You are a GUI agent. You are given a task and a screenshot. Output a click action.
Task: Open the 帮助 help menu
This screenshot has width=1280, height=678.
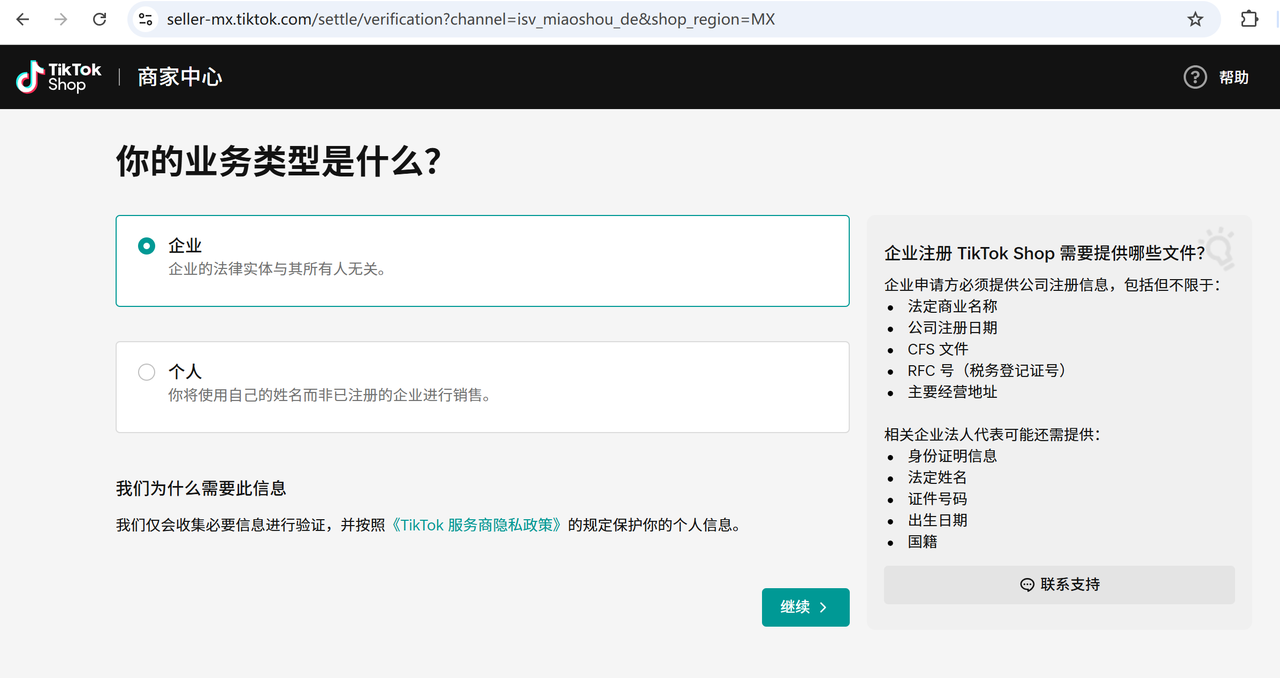[x=1233, y=77]
